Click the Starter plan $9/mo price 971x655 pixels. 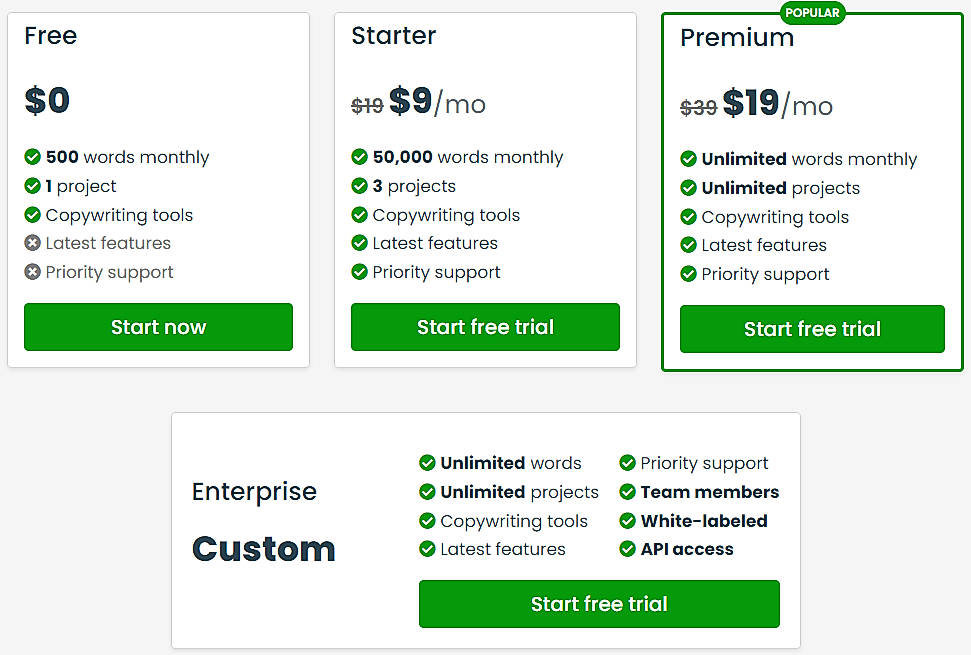tap(437, 102)
